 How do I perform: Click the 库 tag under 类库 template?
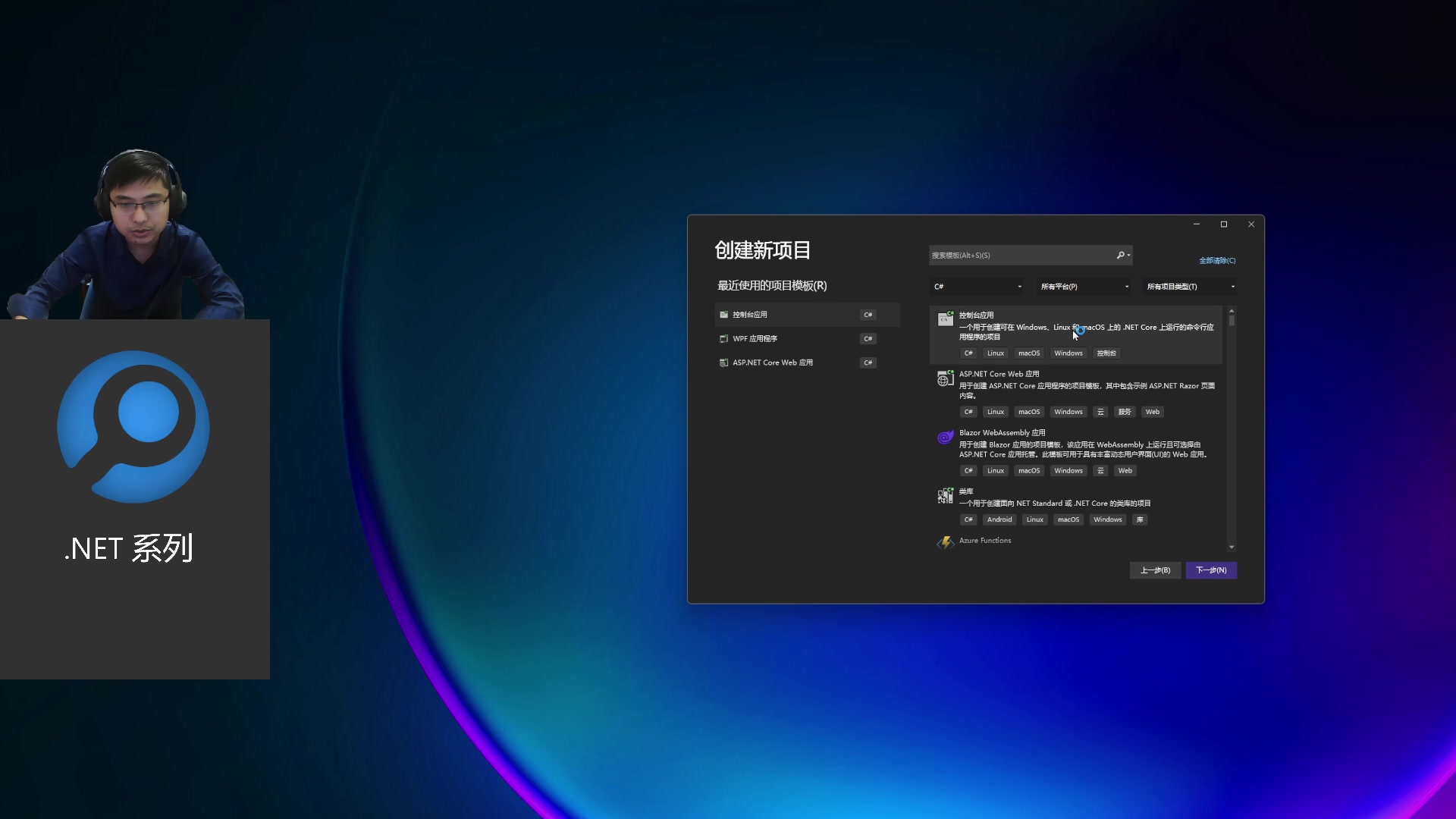(1140, 519)
